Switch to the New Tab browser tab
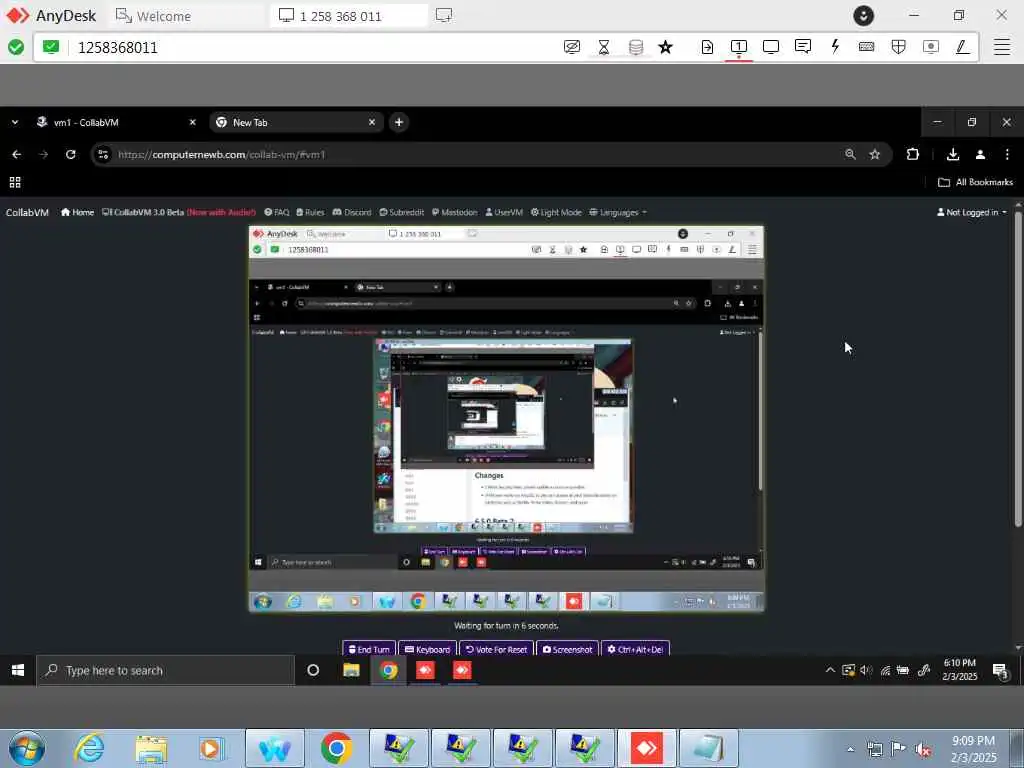This screenshot has width=1024, height=768. point(295,122)
